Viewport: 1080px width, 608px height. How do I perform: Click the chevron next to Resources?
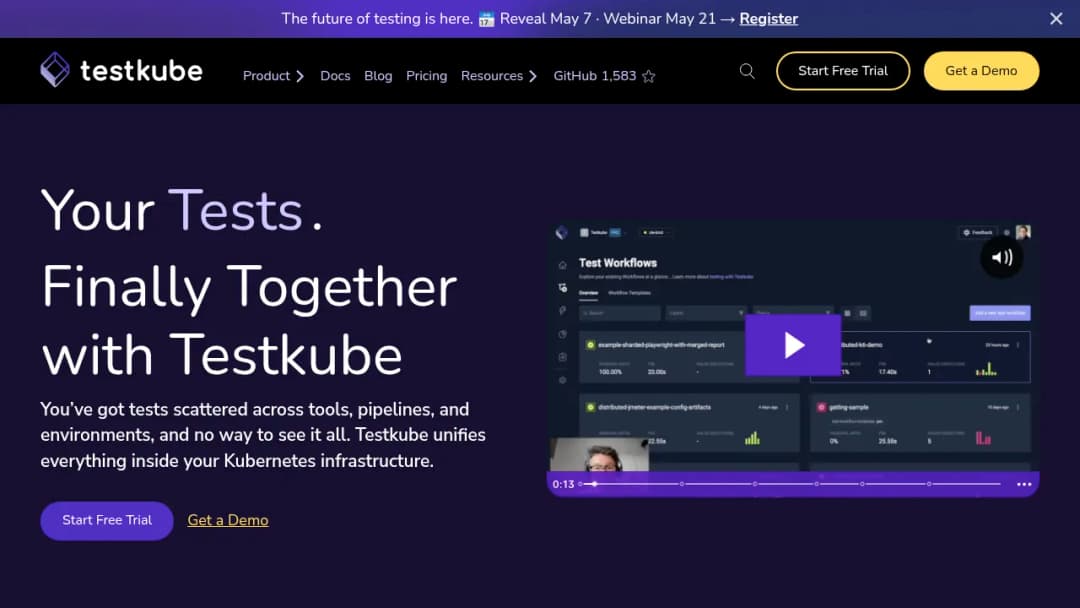click(x=532, y=76)
